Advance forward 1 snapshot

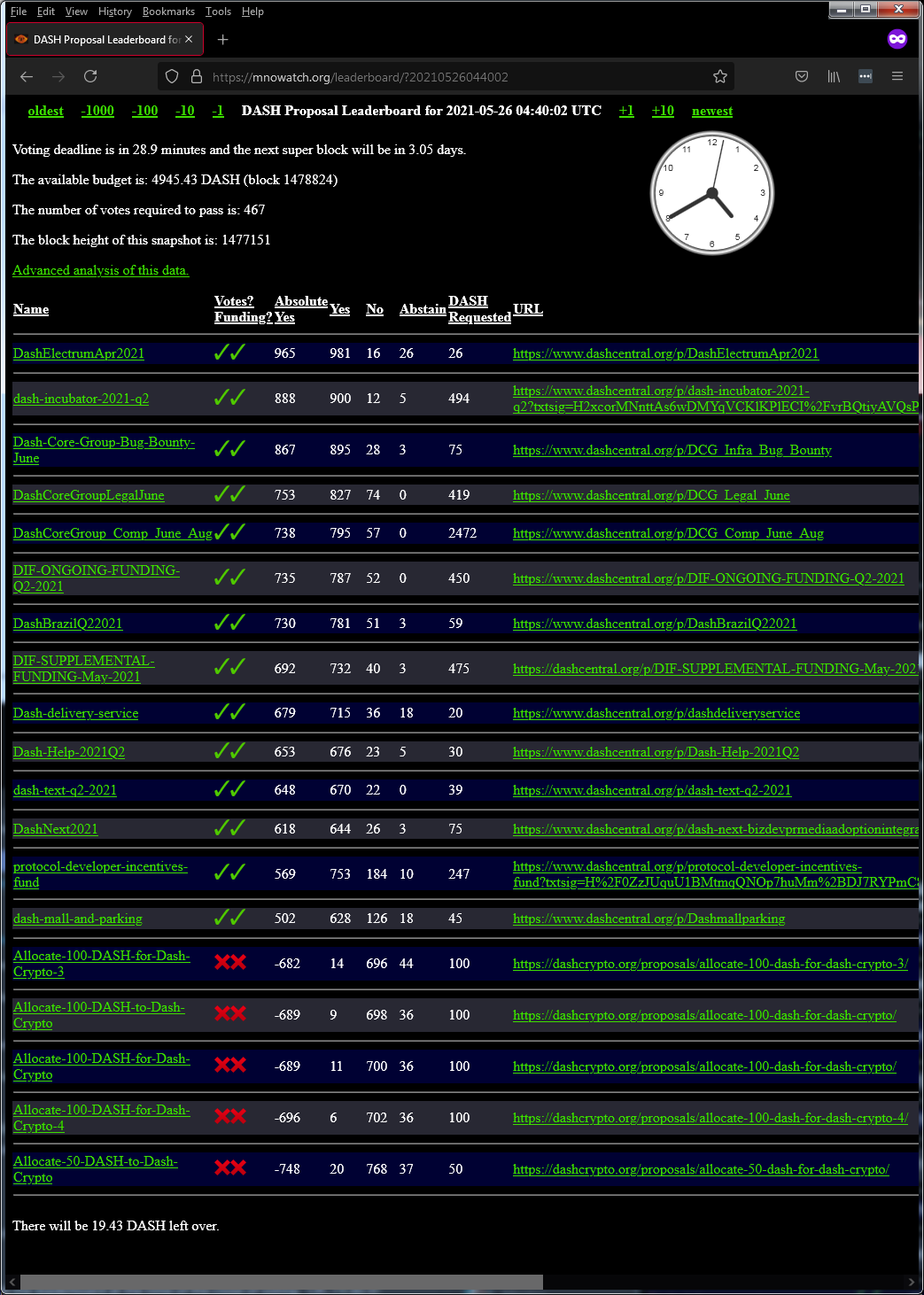pyautogui.click(x=626, y=111)
